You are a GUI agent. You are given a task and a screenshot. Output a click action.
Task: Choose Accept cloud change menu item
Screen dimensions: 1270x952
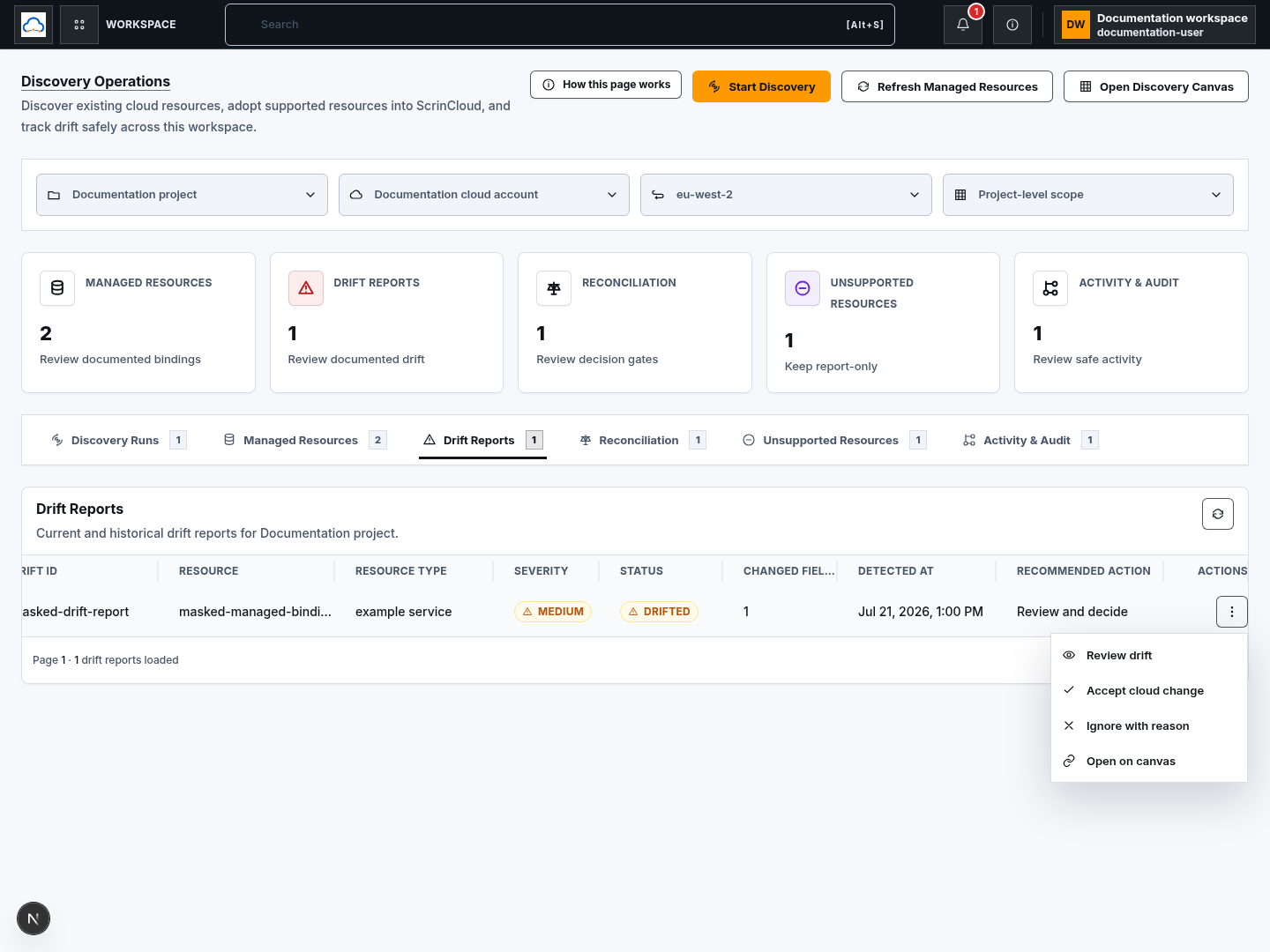pyautogui.click(x=1149, y=690)
